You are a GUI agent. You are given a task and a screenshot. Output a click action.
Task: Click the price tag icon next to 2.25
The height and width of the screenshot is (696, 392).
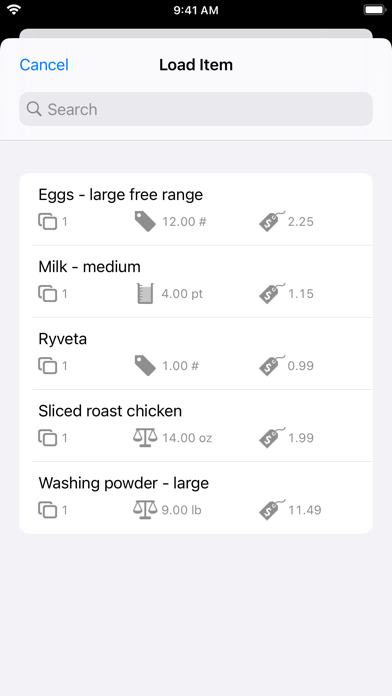[272, 221]
